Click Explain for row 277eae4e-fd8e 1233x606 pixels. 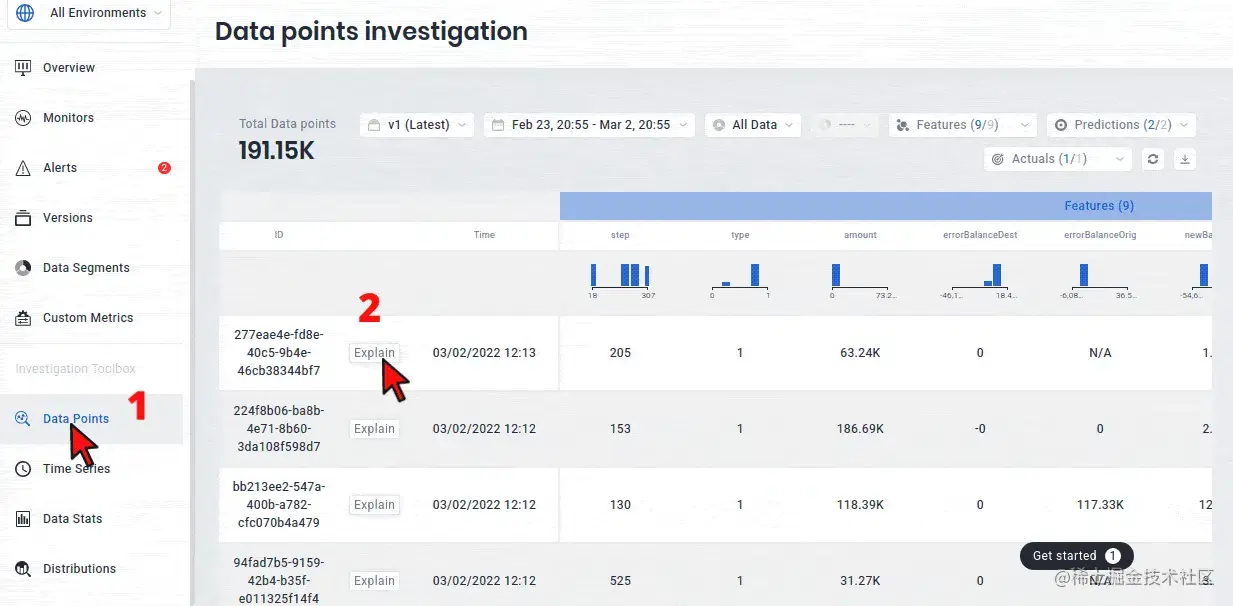pyautogui.click(x=374, y=353)
